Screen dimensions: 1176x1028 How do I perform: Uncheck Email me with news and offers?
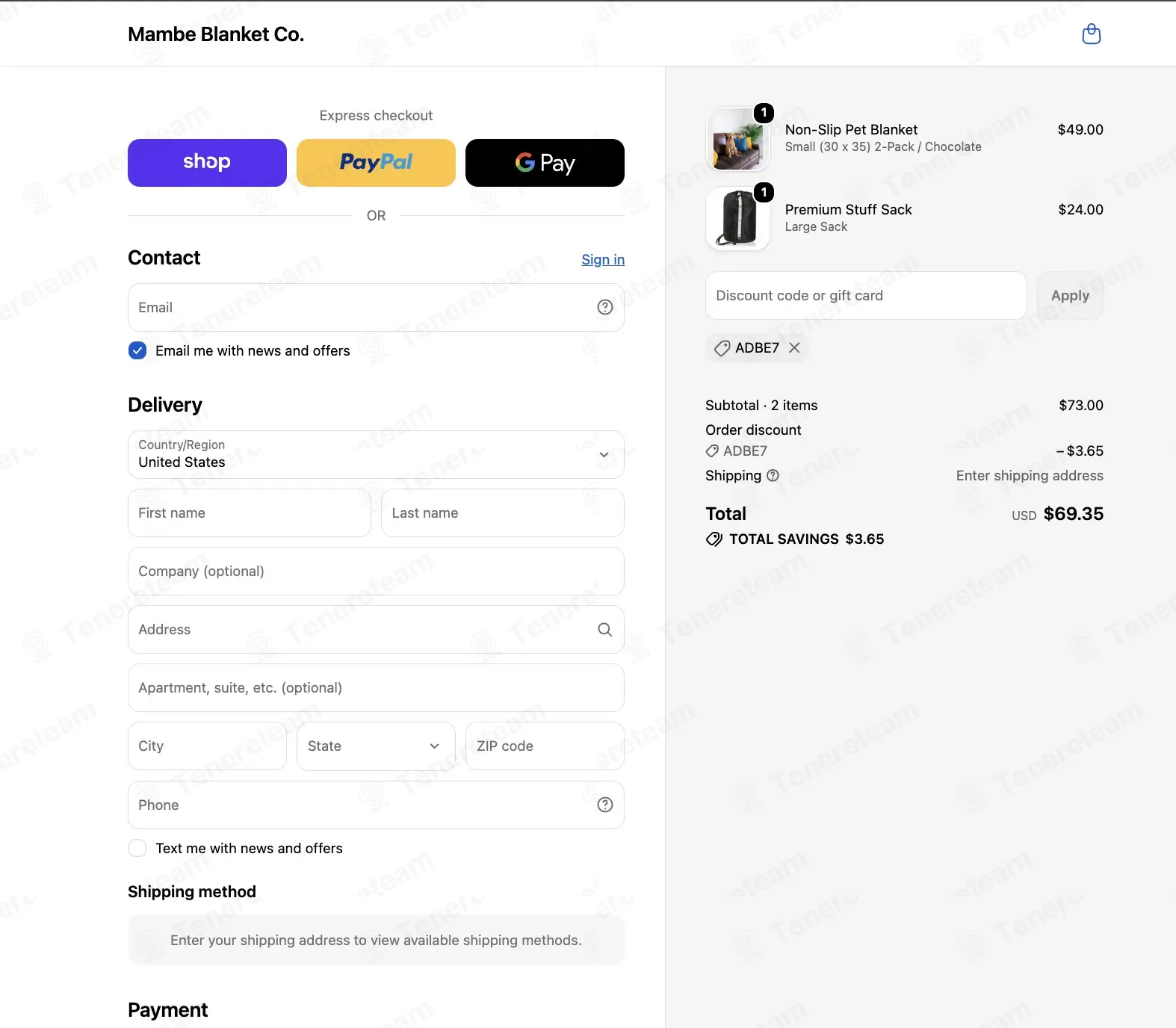pos(137,350)
